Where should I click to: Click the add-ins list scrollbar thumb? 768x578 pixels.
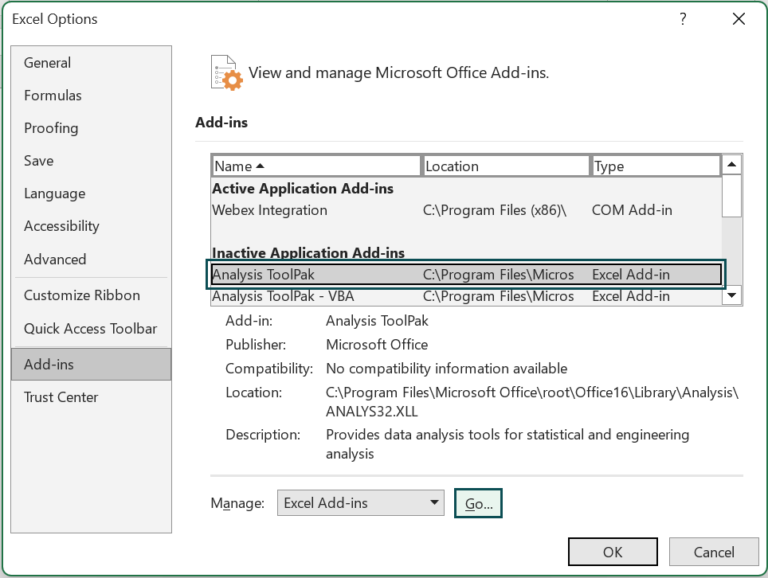[732, 195]
